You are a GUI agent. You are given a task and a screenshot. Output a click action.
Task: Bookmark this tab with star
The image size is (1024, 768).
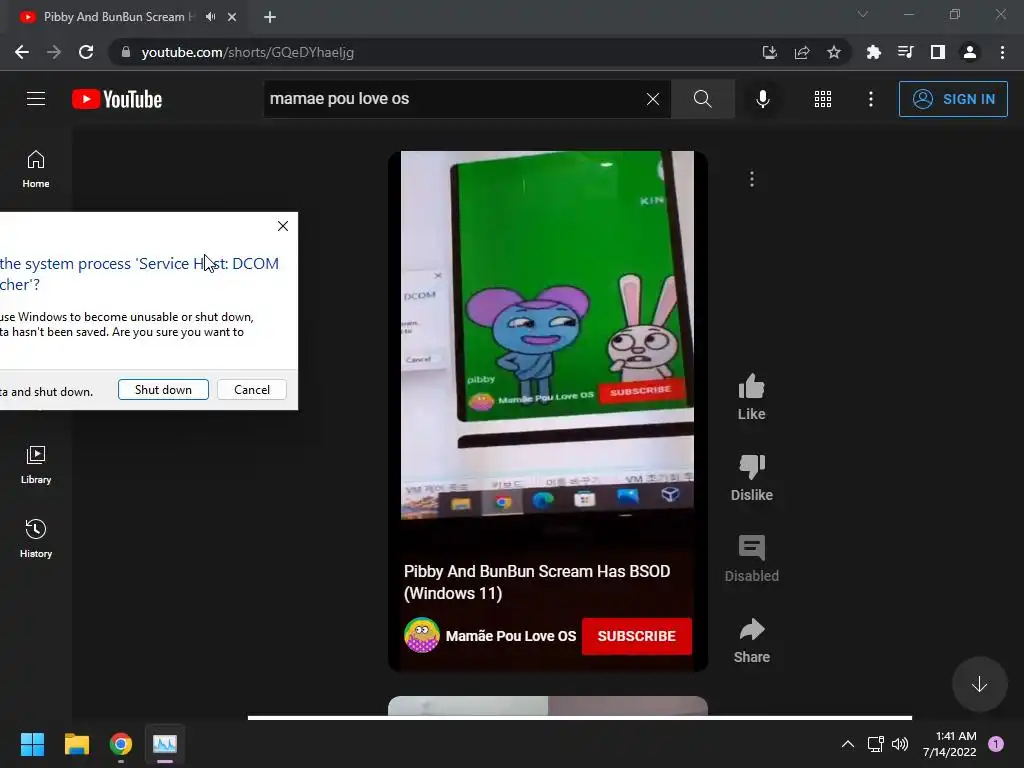[834, 52]
